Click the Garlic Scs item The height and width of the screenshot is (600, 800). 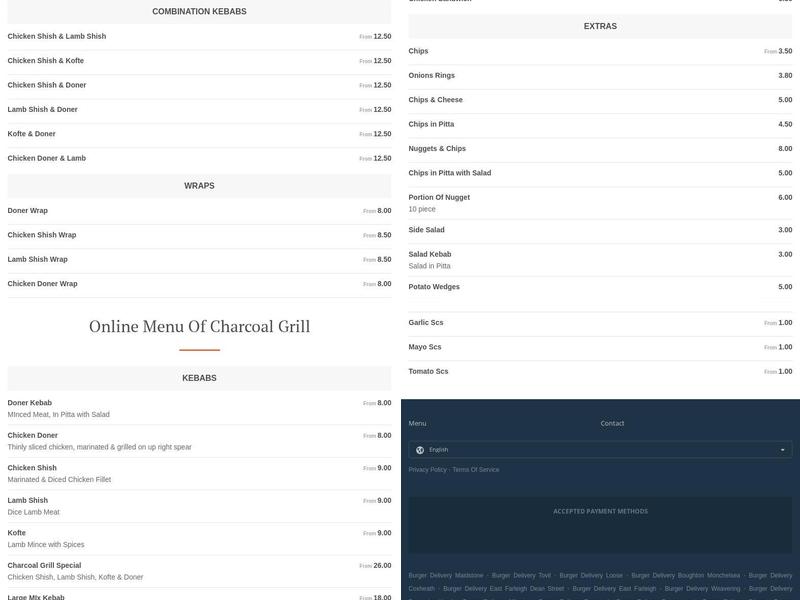(x=598, y=323)
